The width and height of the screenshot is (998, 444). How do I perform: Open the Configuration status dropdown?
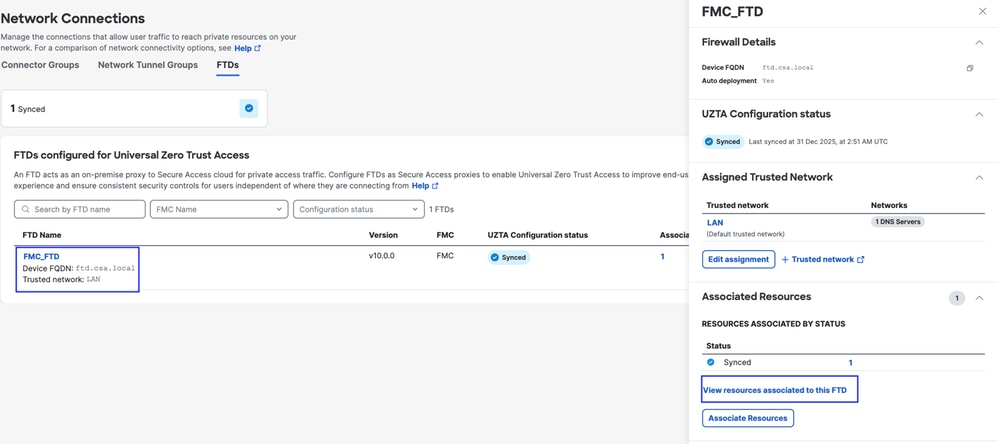point(359,209)
